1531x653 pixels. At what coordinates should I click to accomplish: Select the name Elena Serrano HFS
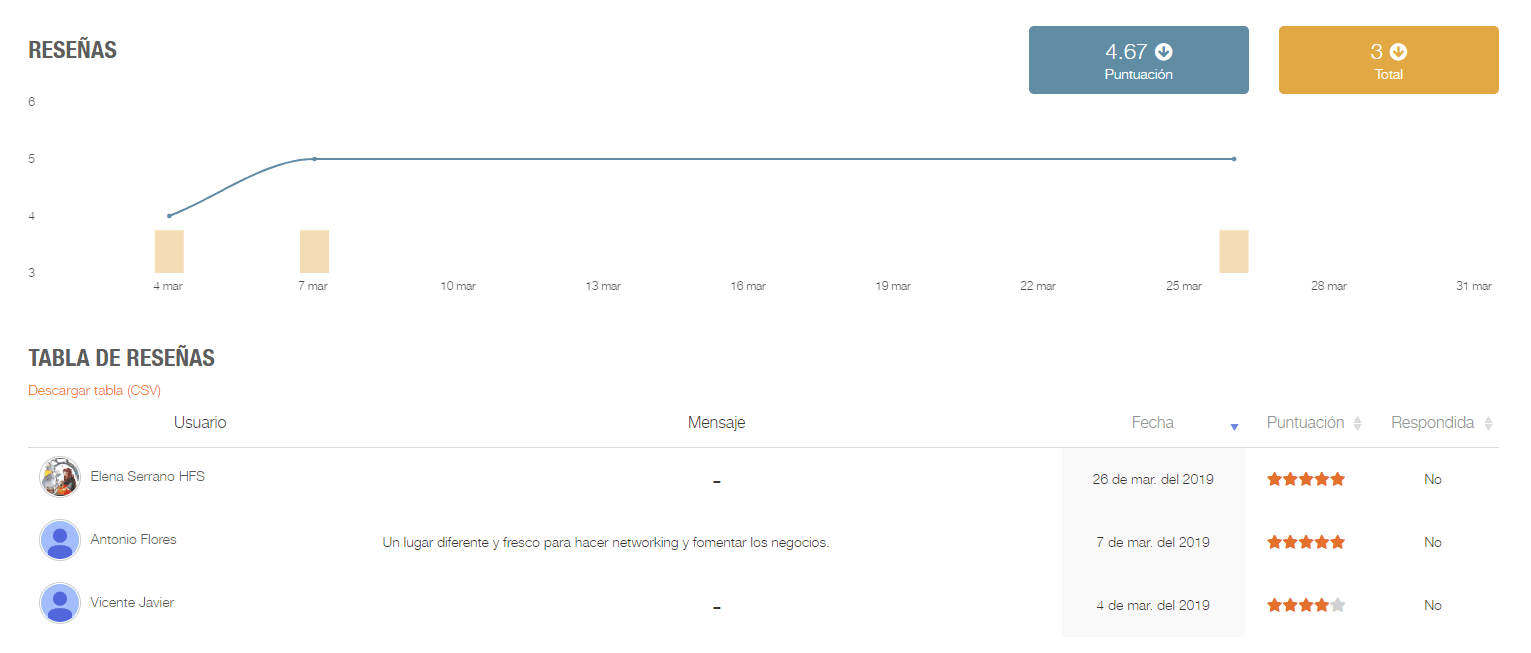click(x=147, y=476)
